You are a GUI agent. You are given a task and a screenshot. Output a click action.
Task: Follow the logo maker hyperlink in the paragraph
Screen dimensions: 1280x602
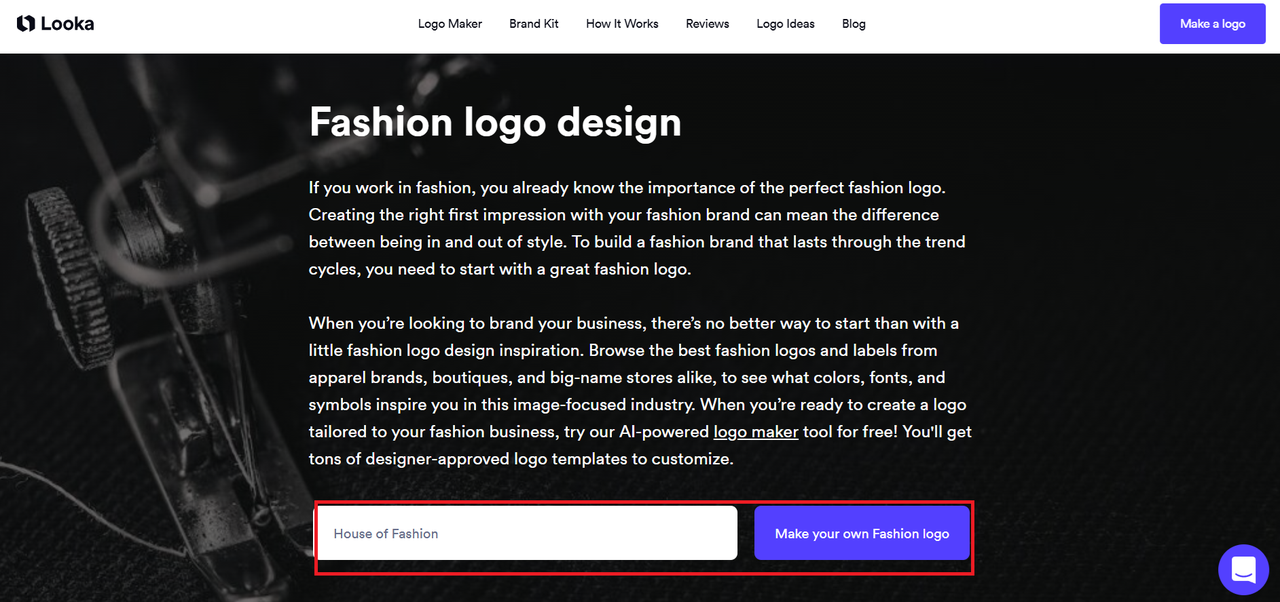(x=756, y=432)
